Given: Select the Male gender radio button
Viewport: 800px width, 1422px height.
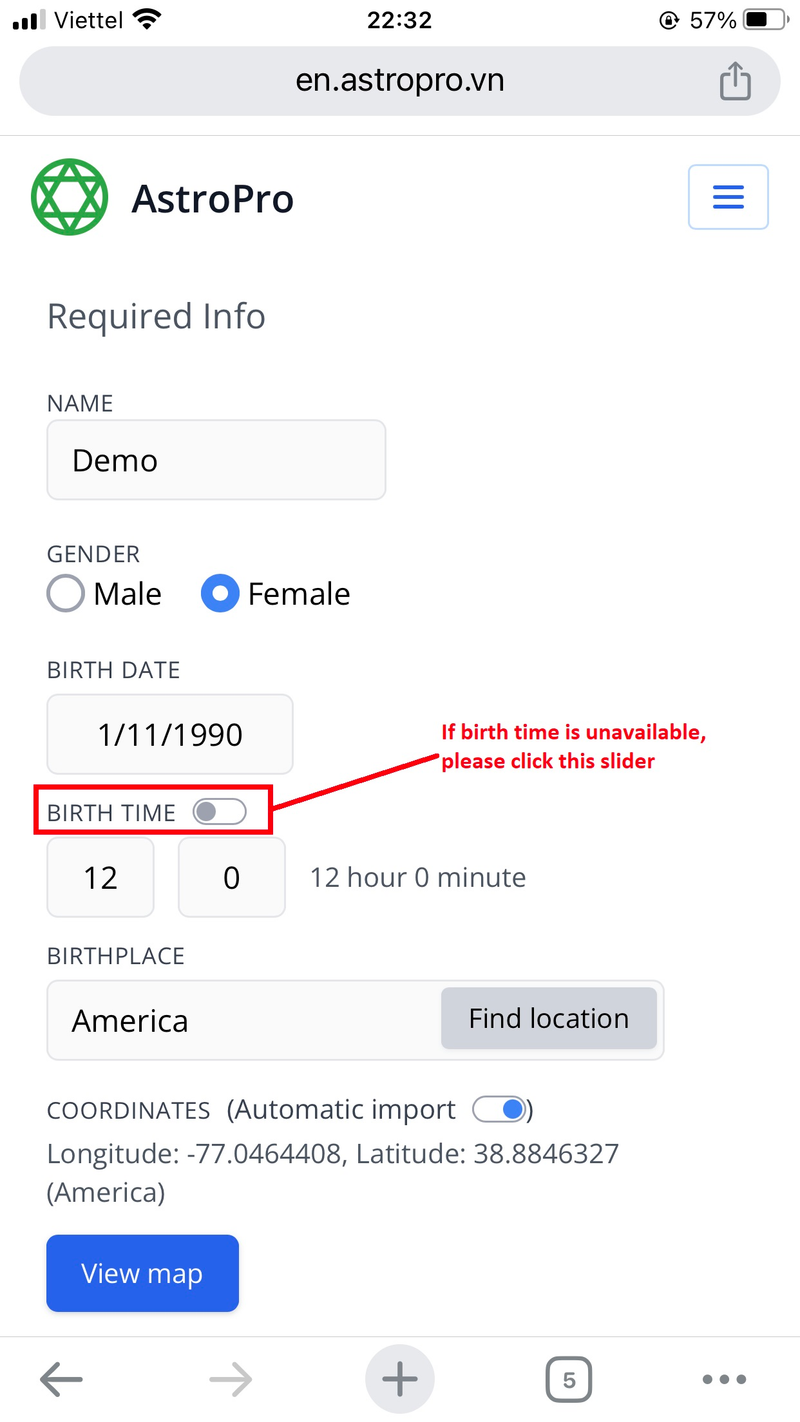Looking at the screenshot, I should pos(65,593).
